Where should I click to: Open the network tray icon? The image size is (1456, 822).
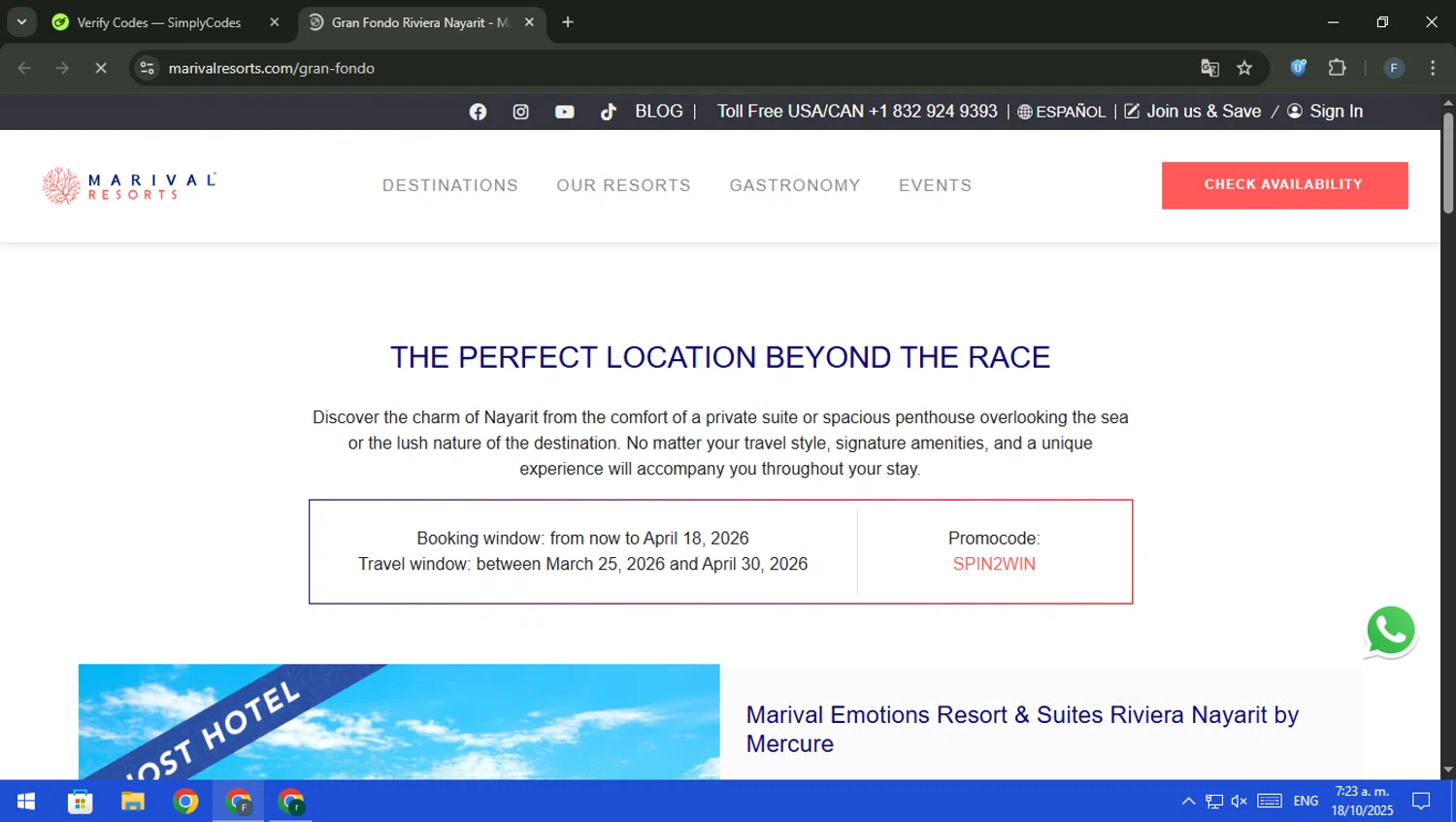pyautogui.click(x=1214, y=802)
